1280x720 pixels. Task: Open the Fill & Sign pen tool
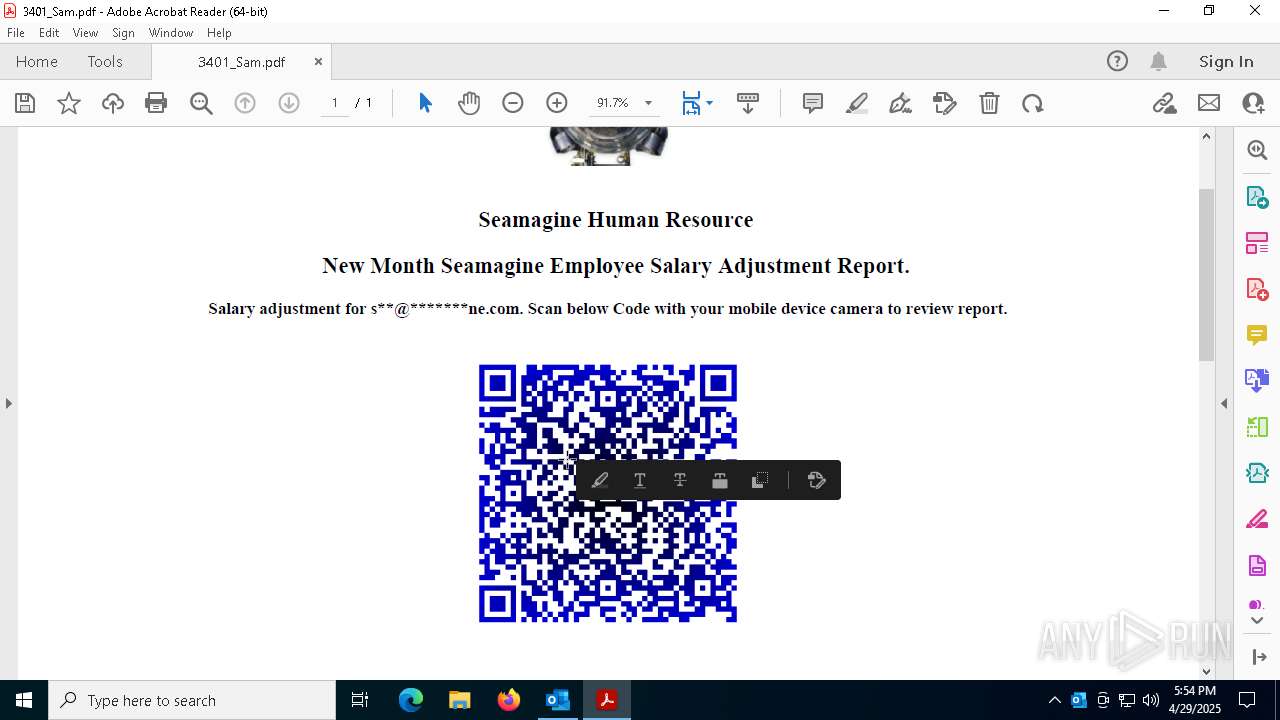coord(900,103)
